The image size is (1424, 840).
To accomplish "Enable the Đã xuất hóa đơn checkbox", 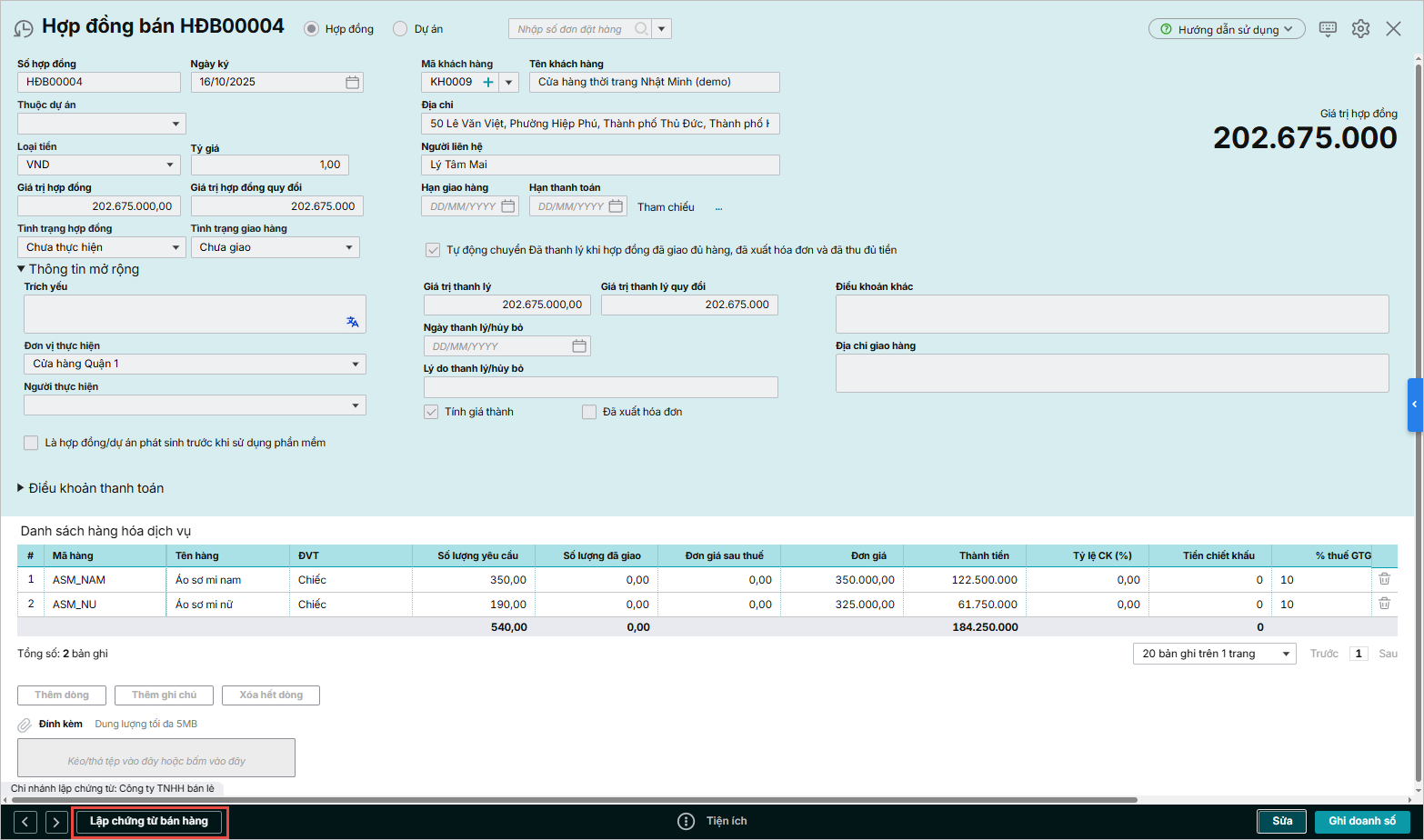I will pyautogui.click(x=589, y=412).
